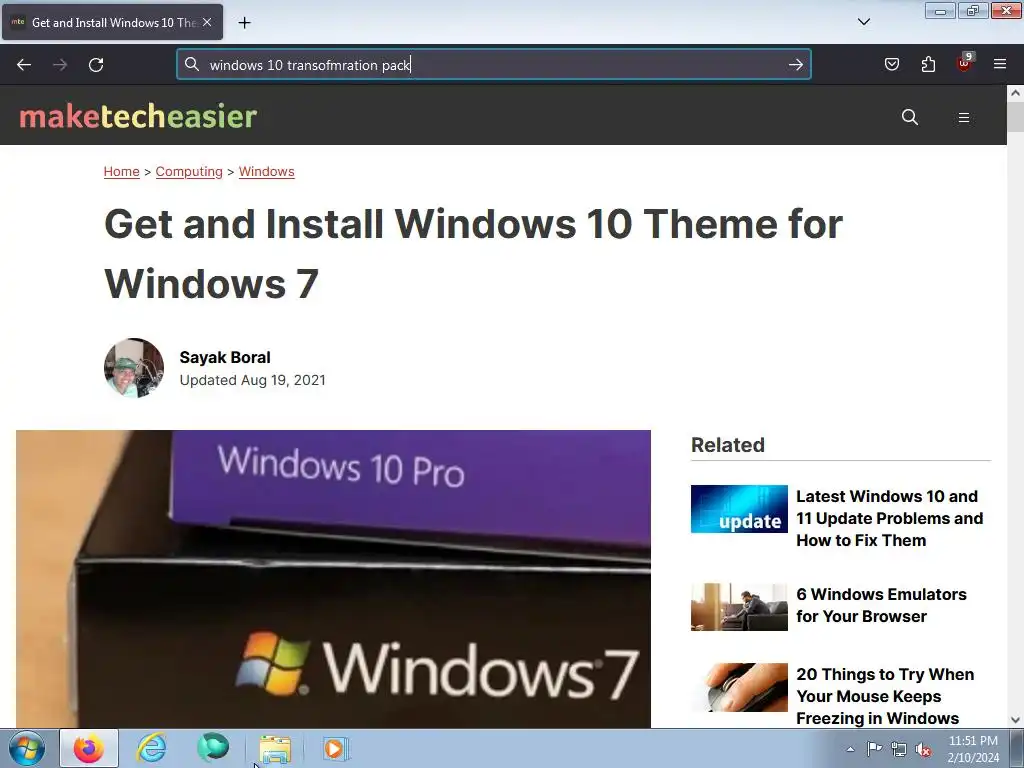Click the search magnifier in address bar
Image resolution: width=1024 pixels, height=768 pixels.
(x=191, y=64)
